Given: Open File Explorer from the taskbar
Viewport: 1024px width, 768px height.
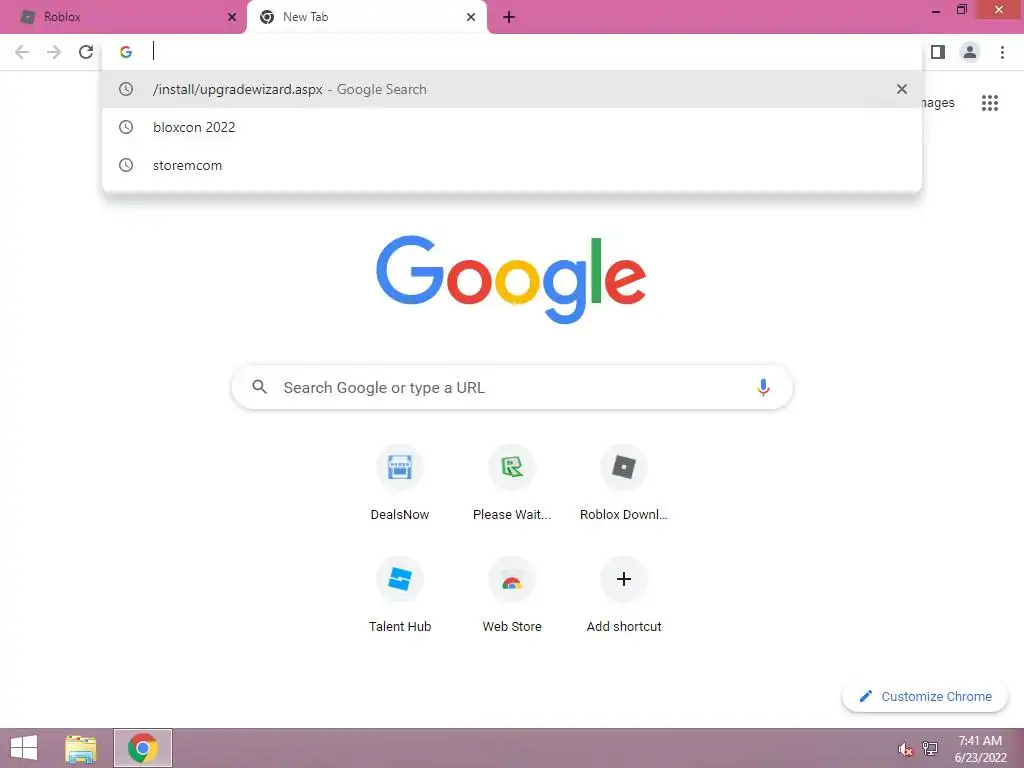Looking at the screenshot, I should (x=81, y=748).
